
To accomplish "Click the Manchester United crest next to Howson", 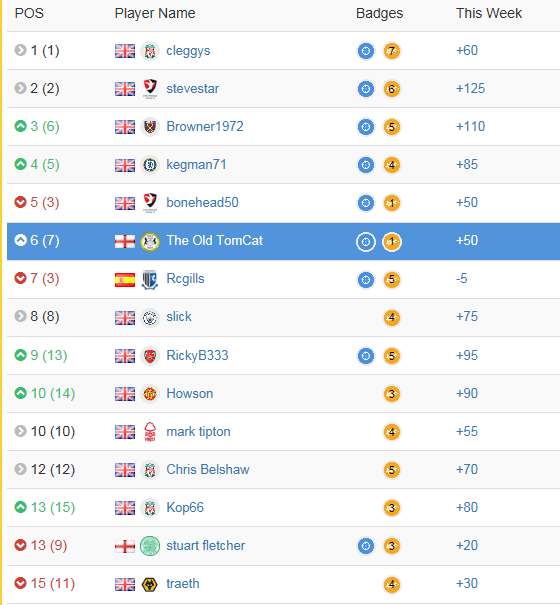I will [150, 394].
